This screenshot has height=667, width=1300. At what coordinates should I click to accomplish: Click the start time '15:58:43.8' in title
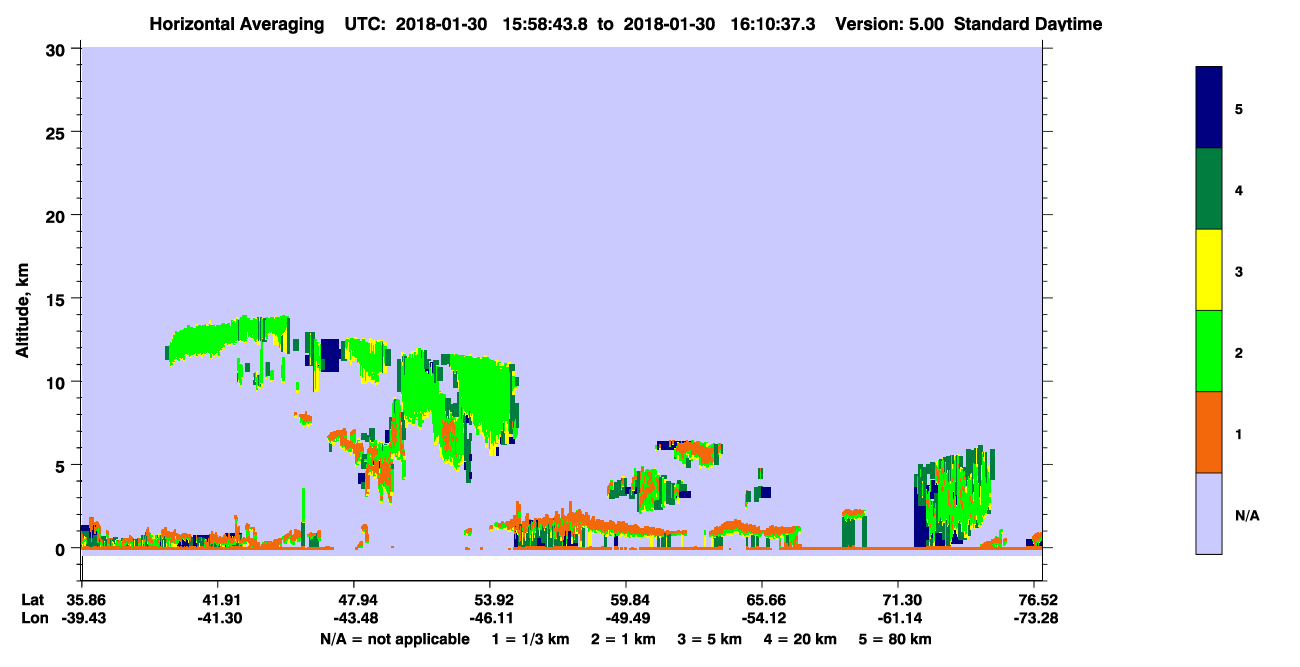(545, 24)
